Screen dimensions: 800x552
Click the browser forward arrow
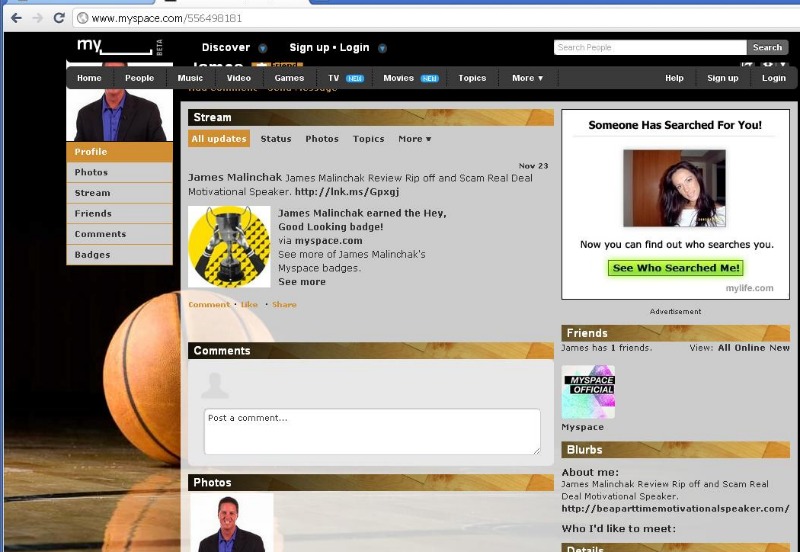(x=37, y=18)
